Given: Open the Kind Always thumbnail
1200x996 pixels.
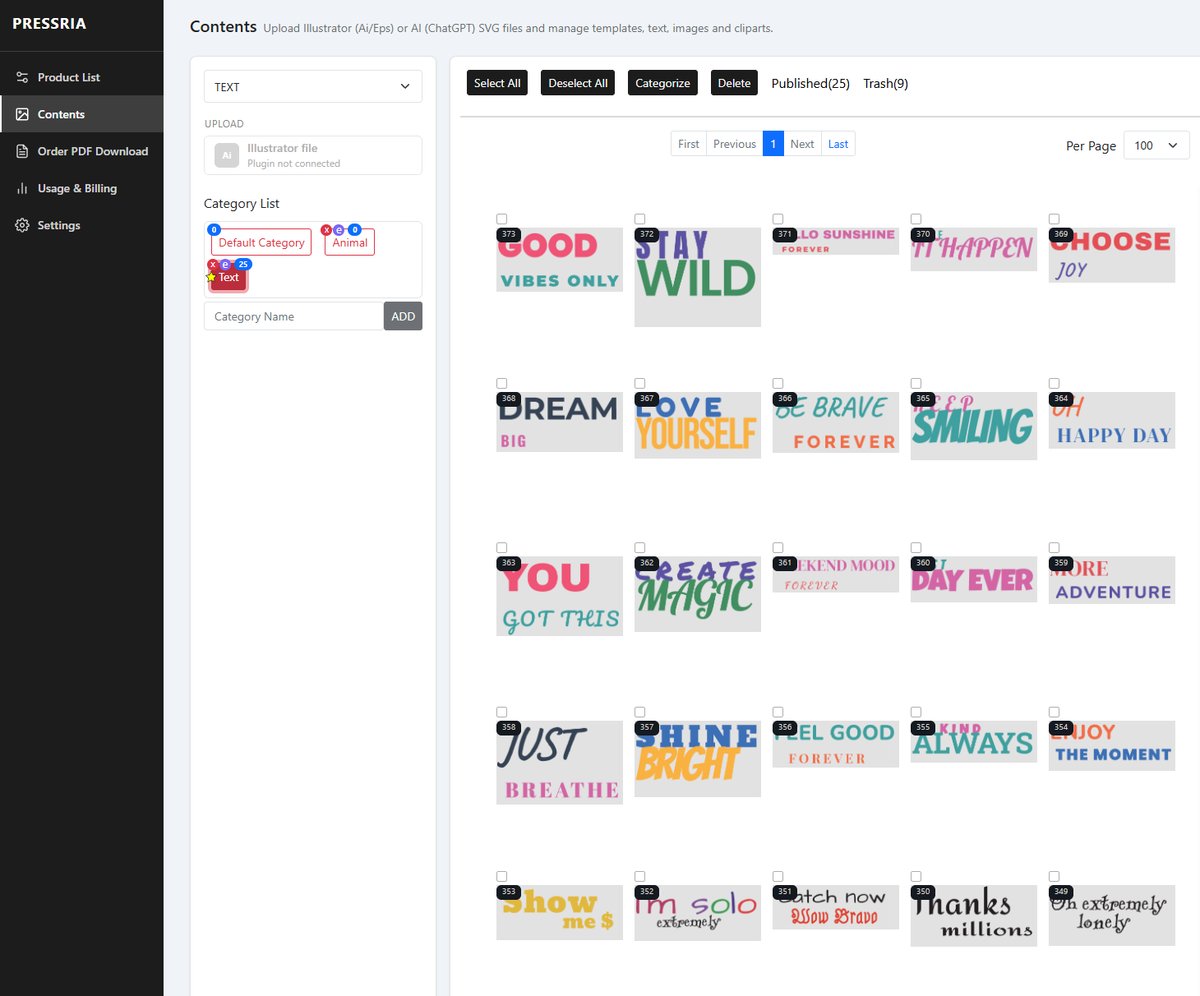Looking at the screenshot, I should click(x=974, y=742).
